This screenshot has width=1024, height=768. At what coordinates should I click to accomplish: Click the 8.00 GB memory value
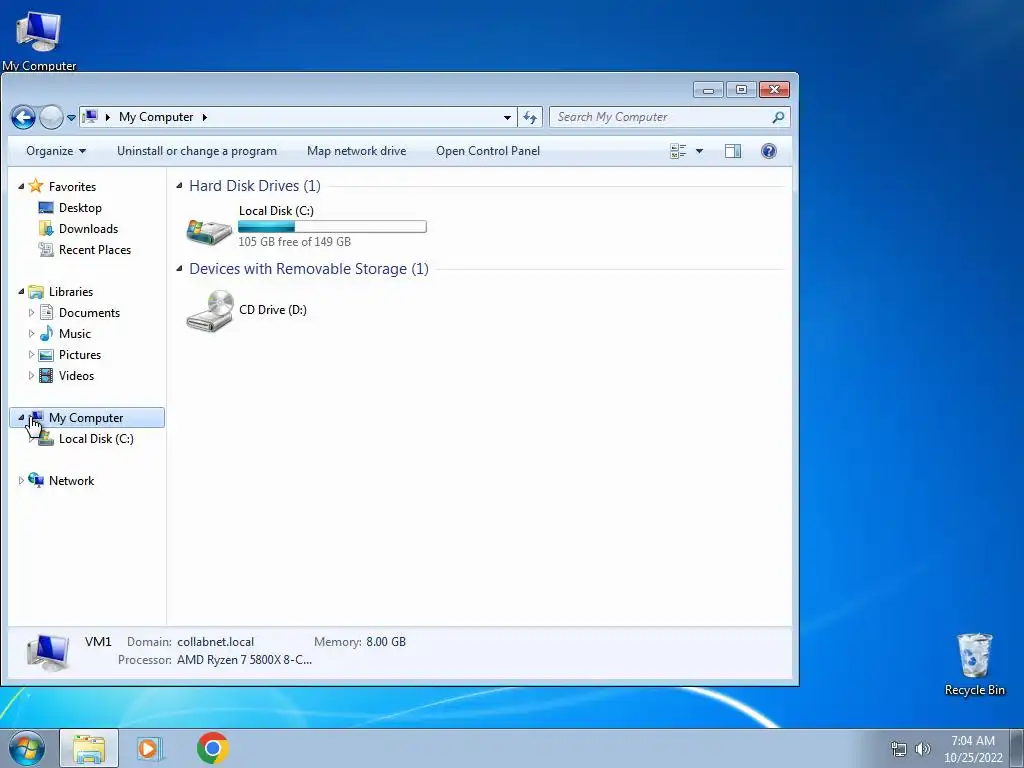386,642
